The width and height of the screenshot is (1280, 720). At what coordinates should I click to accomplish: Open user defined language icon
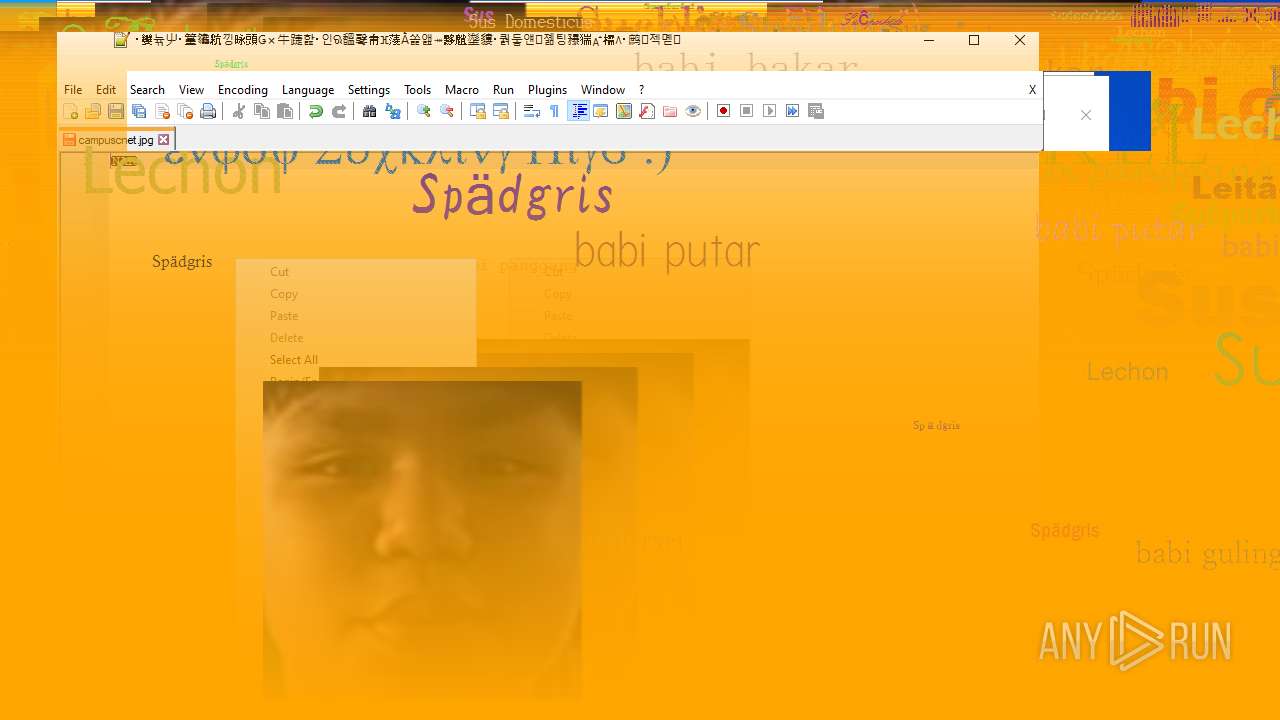pos(601,111)
